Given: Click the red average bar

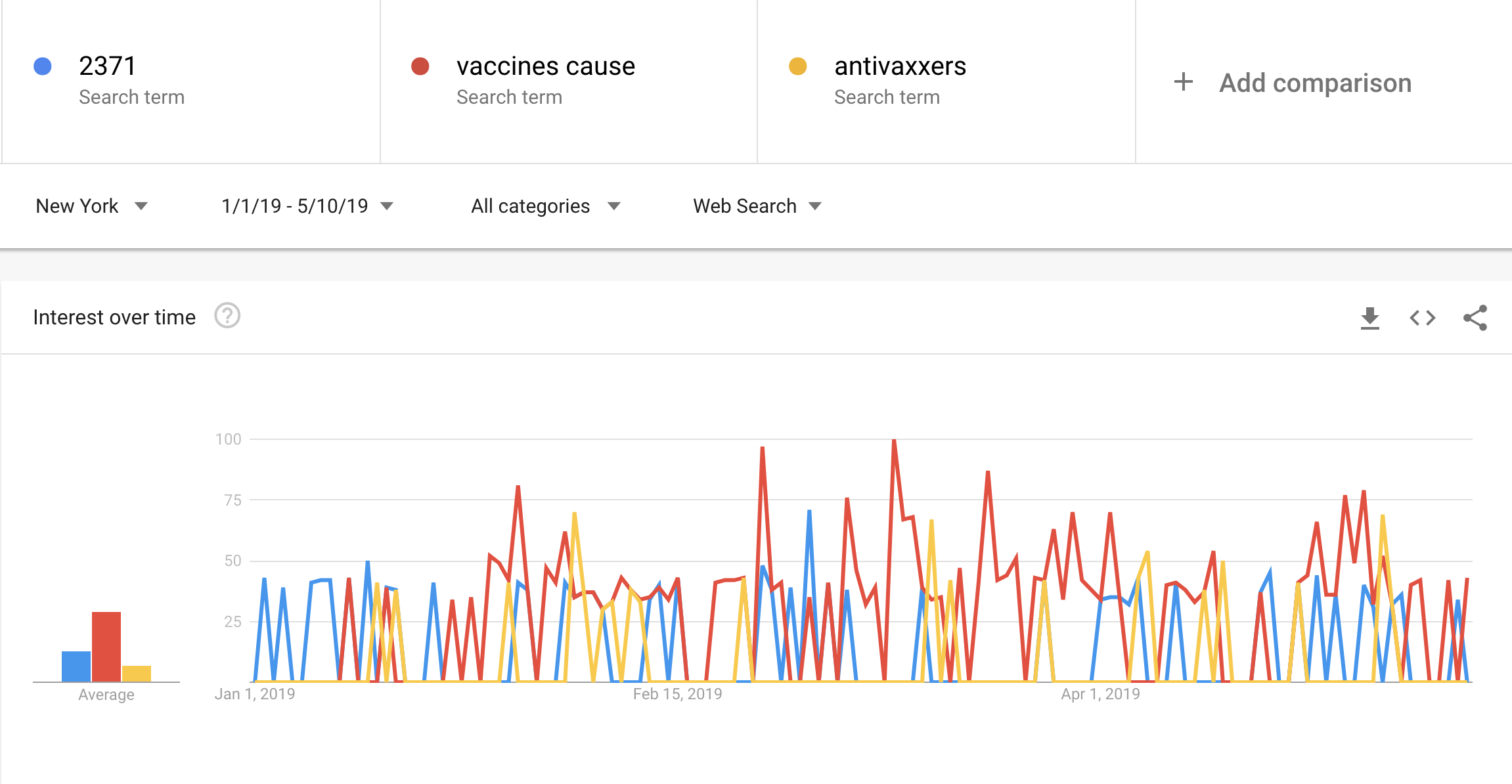Looking at the screenshot, I should click(106, 647).
